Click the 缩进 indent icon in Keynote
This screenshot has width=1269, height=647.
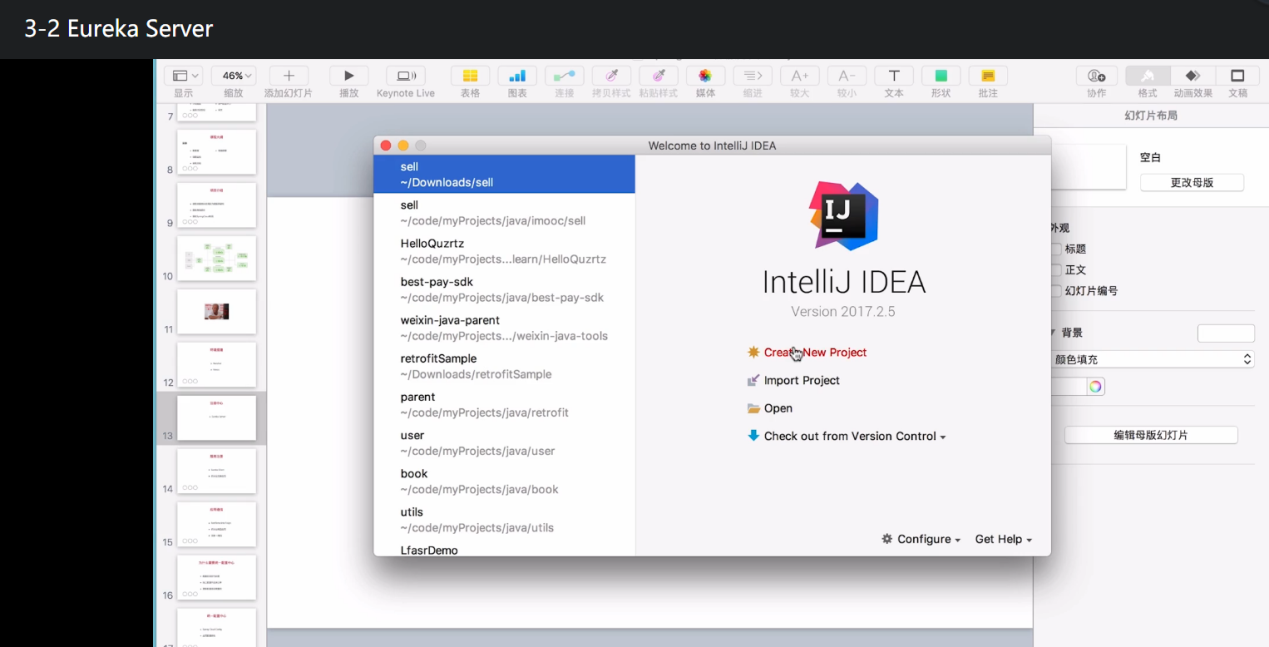(752, 76)
